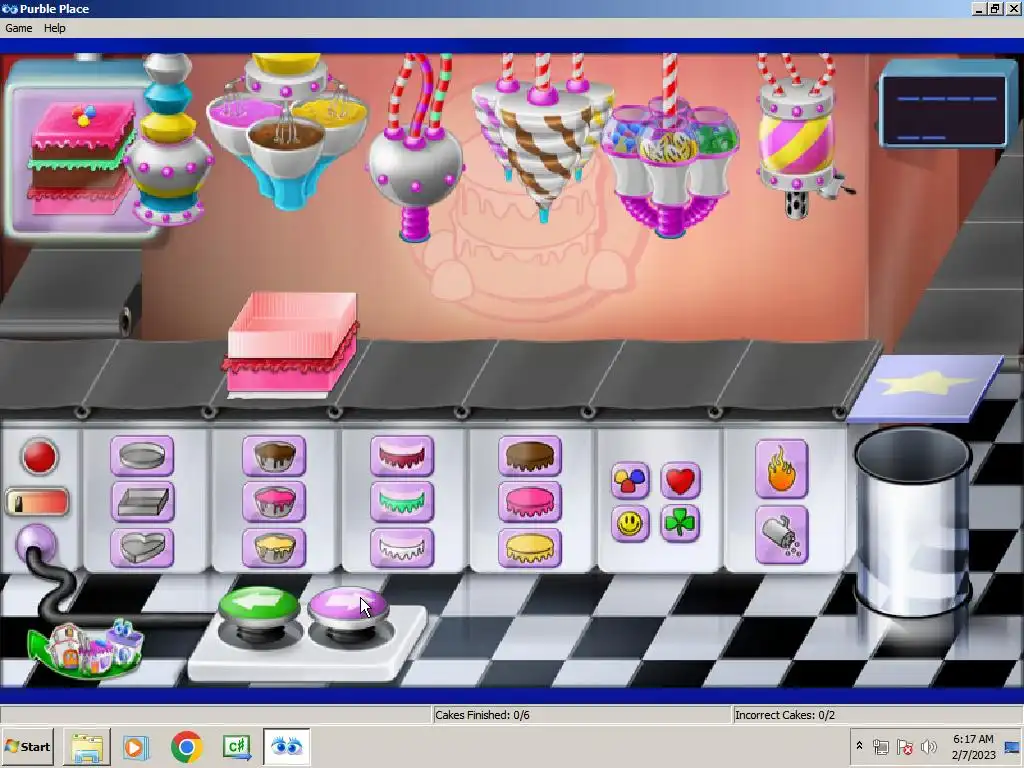Click the metal trash can

[912, 522]
